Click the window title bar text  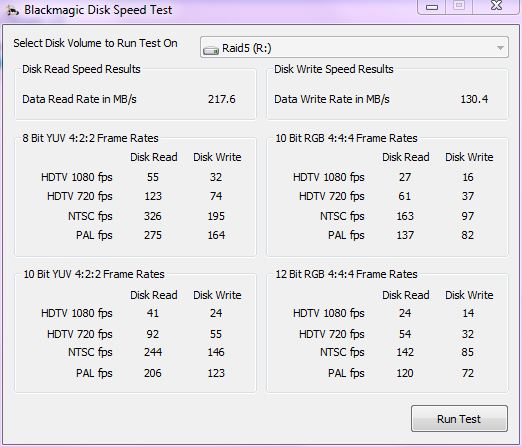(98, 10)
